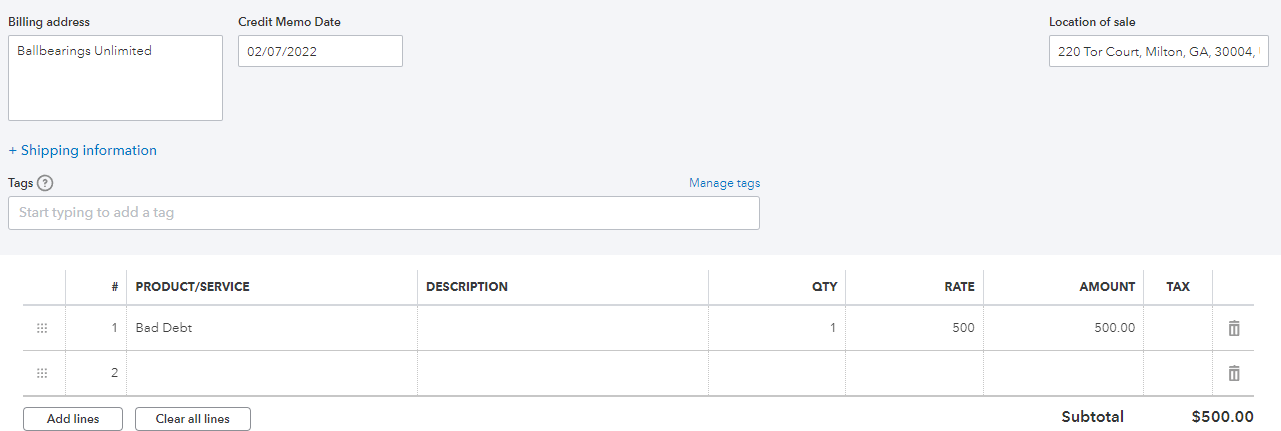The width and height of the screenshot is (1281, 431).
Task: Focus the Tags input field
Action: pyautogui.click(x=384, y=213)
